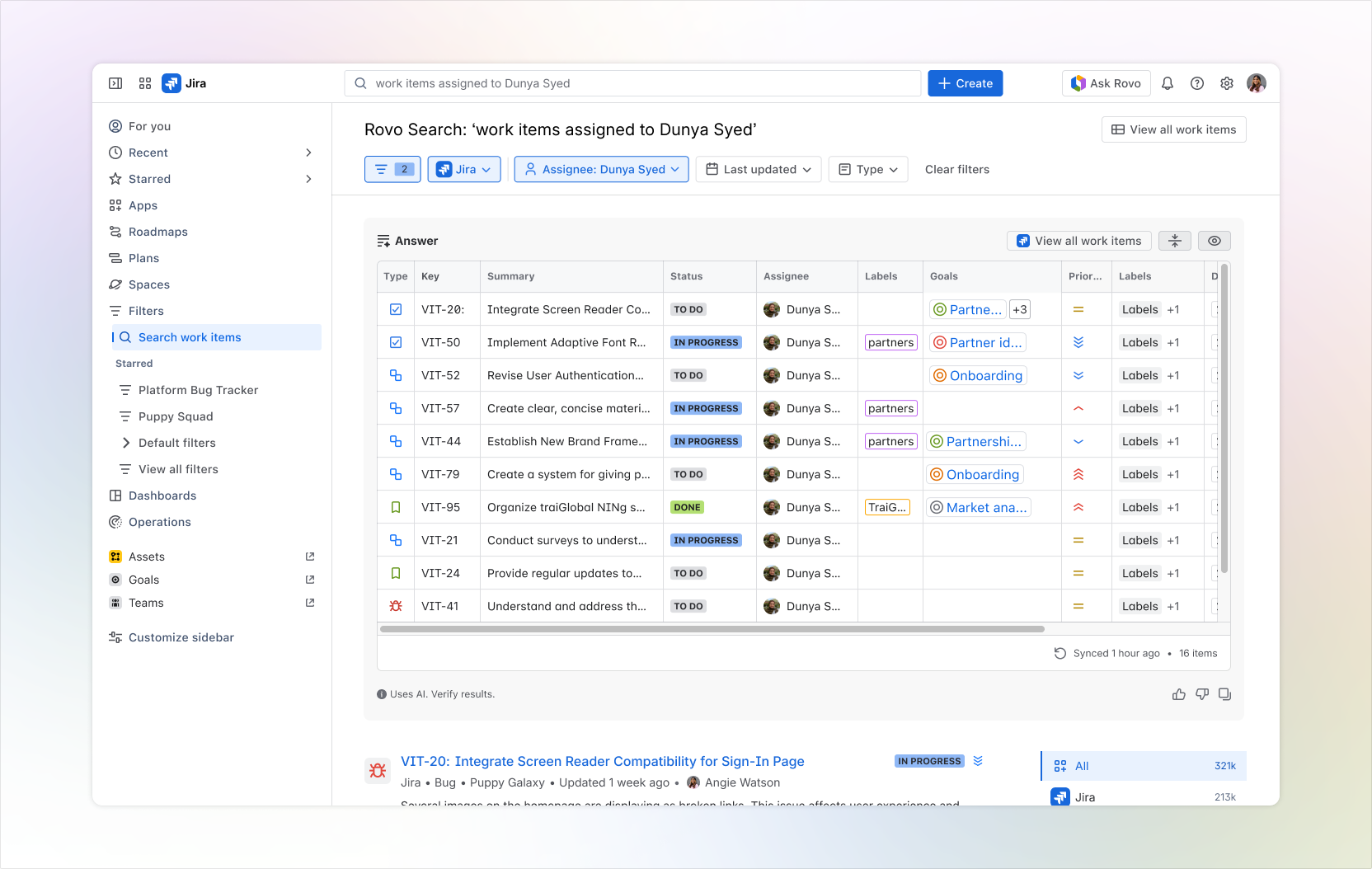Expand the +1 labels for VIT-21
This screenshot has height=869, width=1372.
pyautogui.click(x=1173, y=540)
